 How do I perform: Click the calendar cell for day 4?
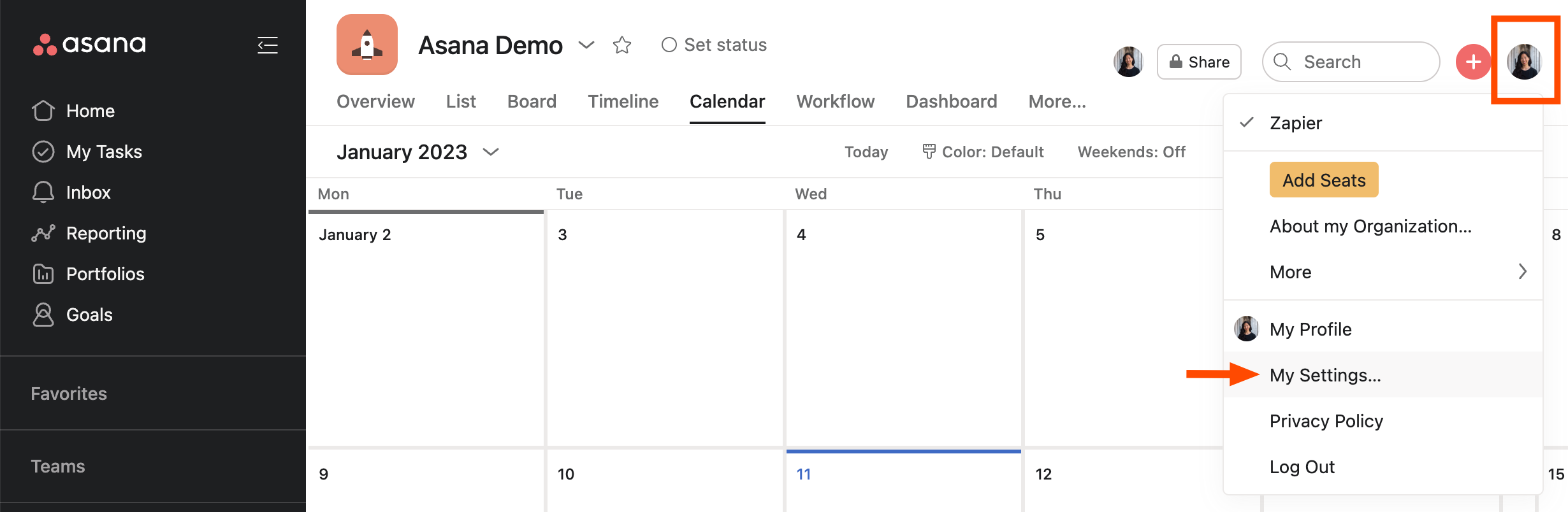(904, 329)
